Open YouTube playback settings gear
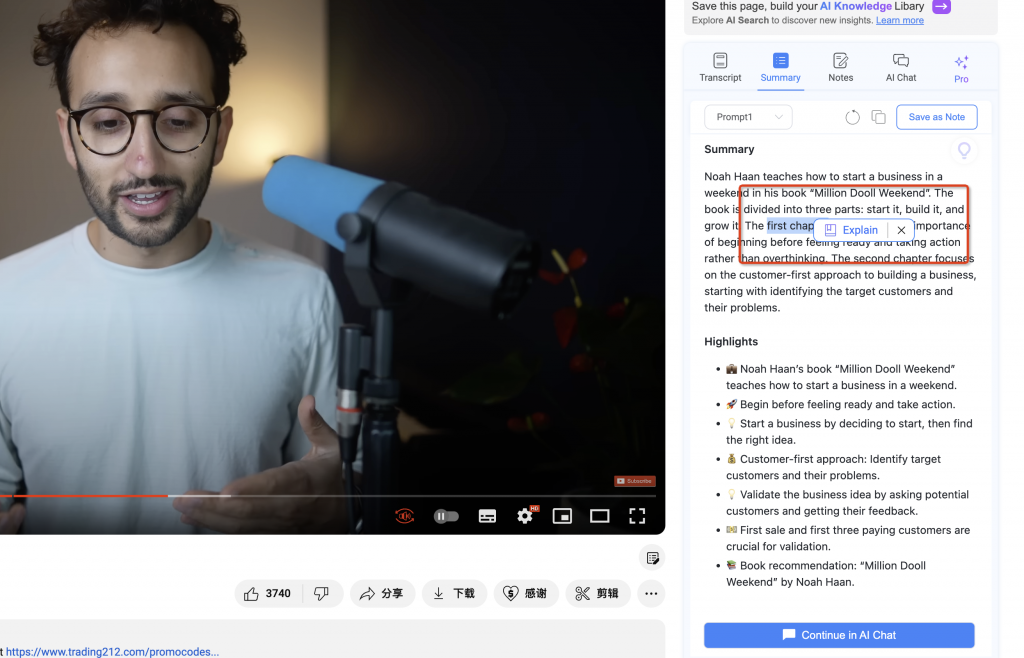Viewport: 1024px width, 658px height. (x=524, y=515)
